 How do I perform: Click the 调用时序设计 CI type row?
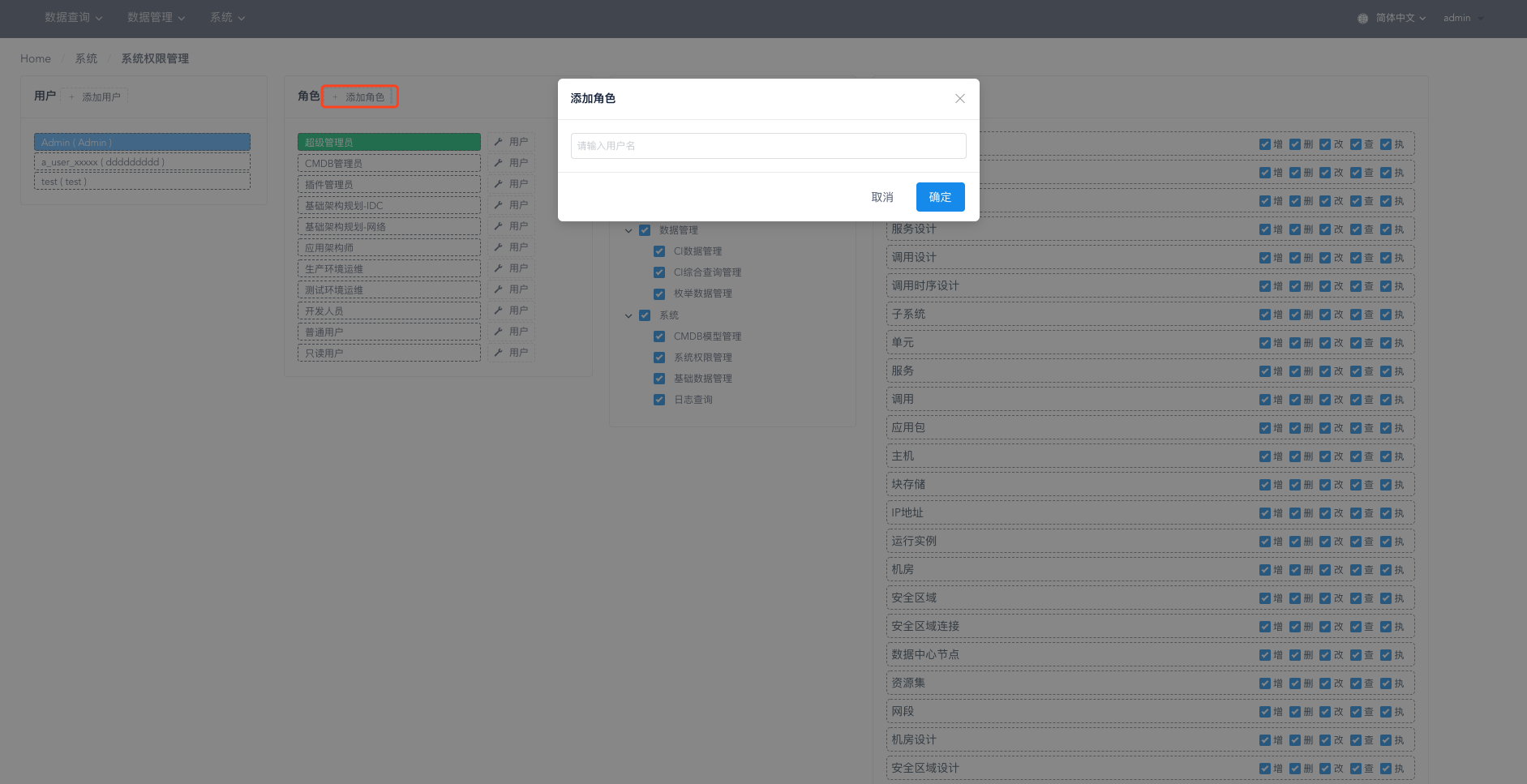tap(1151, 286)
